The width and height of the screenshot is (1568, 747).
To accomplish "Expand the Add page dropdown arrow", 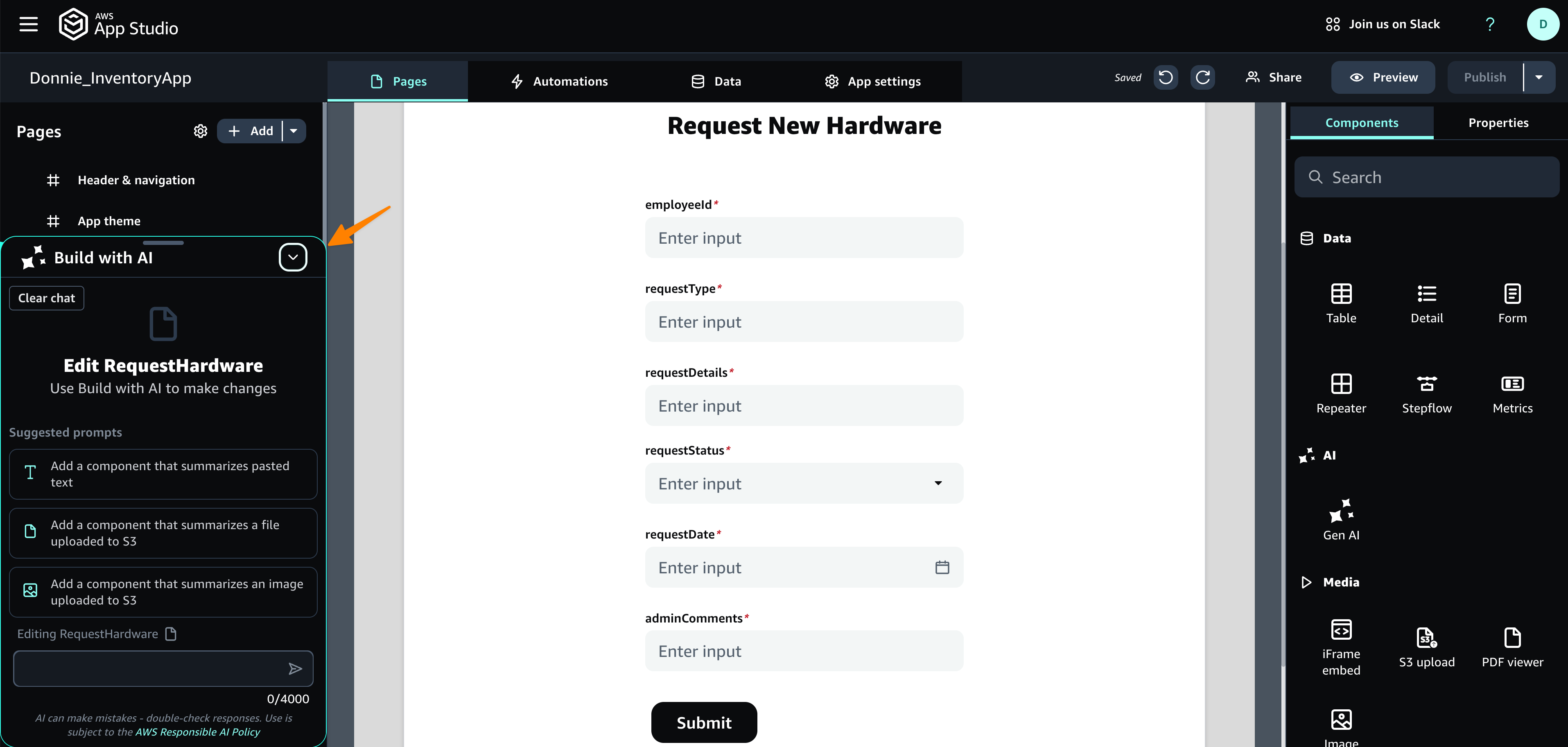I will 294,131.
